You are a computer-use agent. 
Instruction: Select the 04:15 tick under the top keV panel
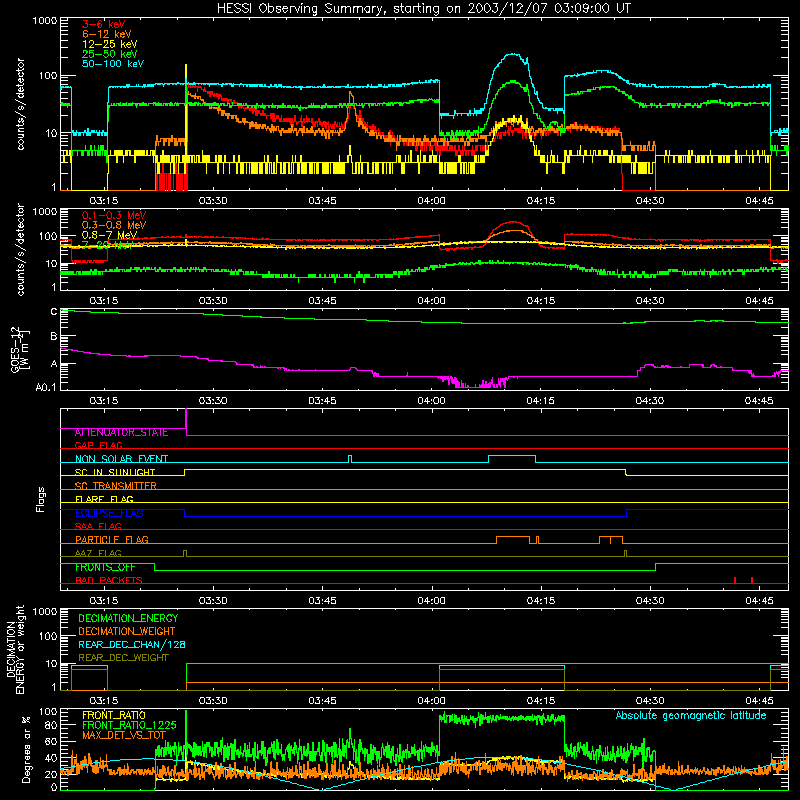(x=540, y=201)
